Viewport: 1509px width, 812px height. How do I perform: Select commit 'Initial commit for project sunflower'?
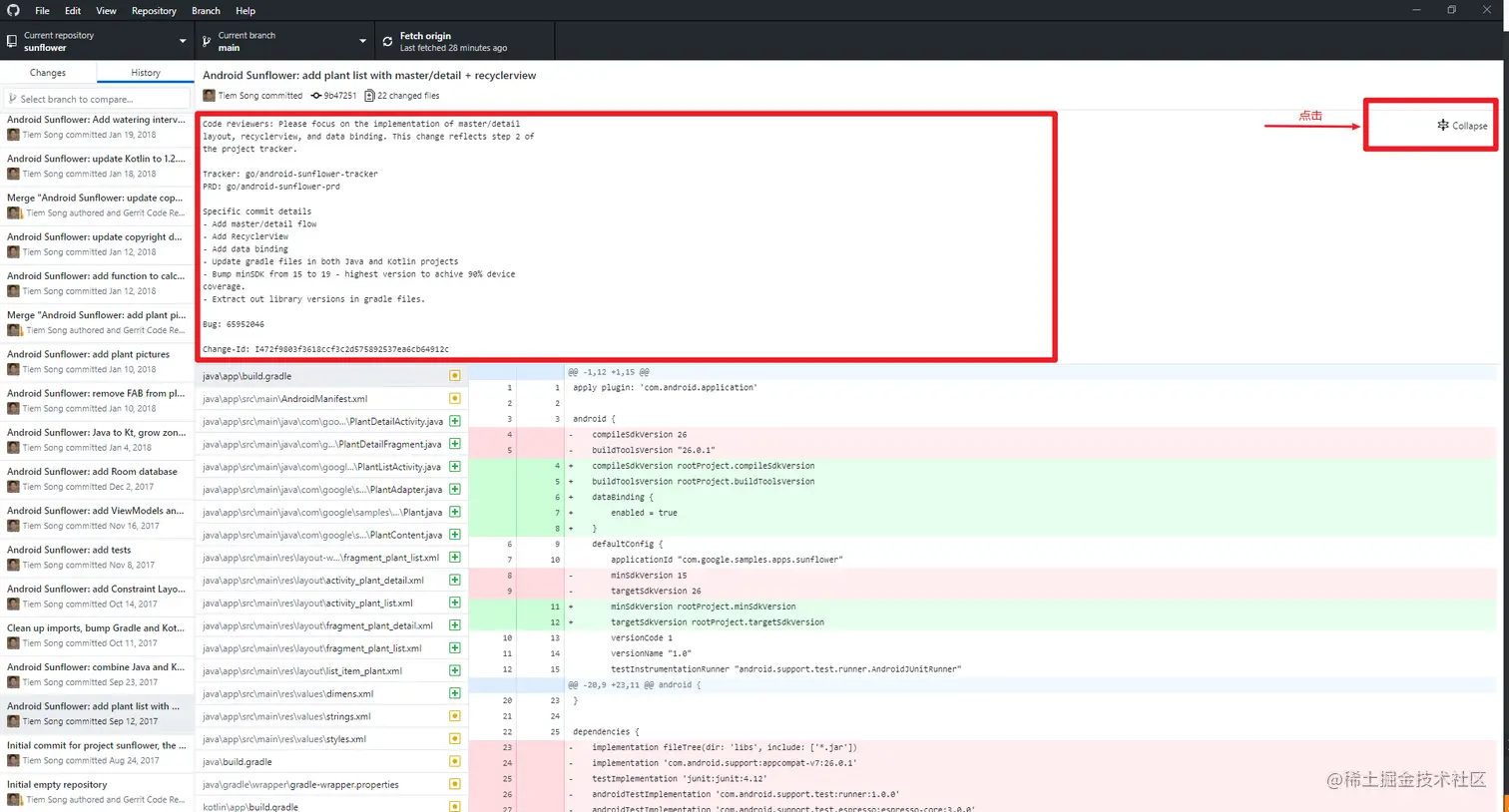click(x=97, y=752)
